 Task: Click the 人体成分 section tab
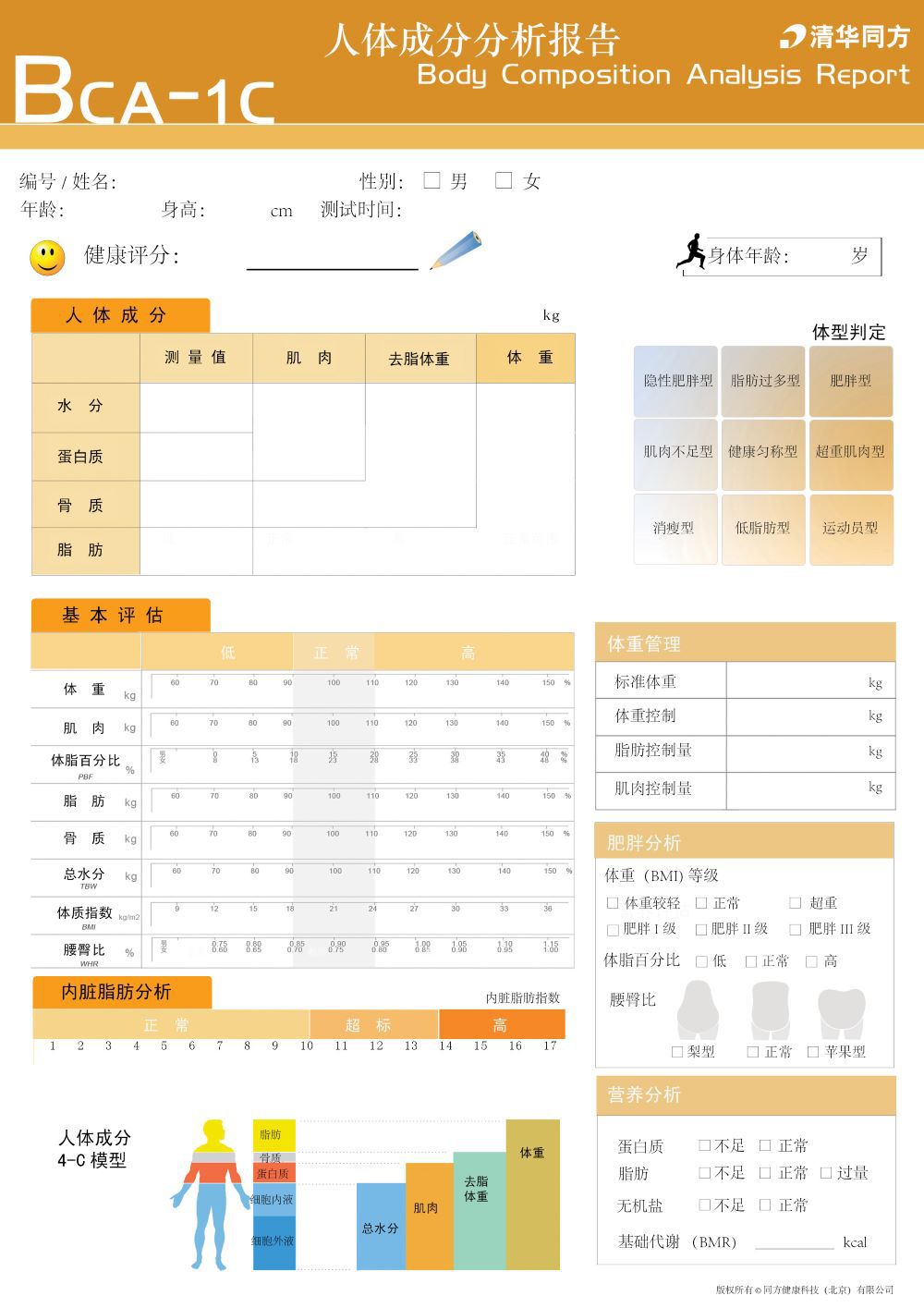pos(120,315)
